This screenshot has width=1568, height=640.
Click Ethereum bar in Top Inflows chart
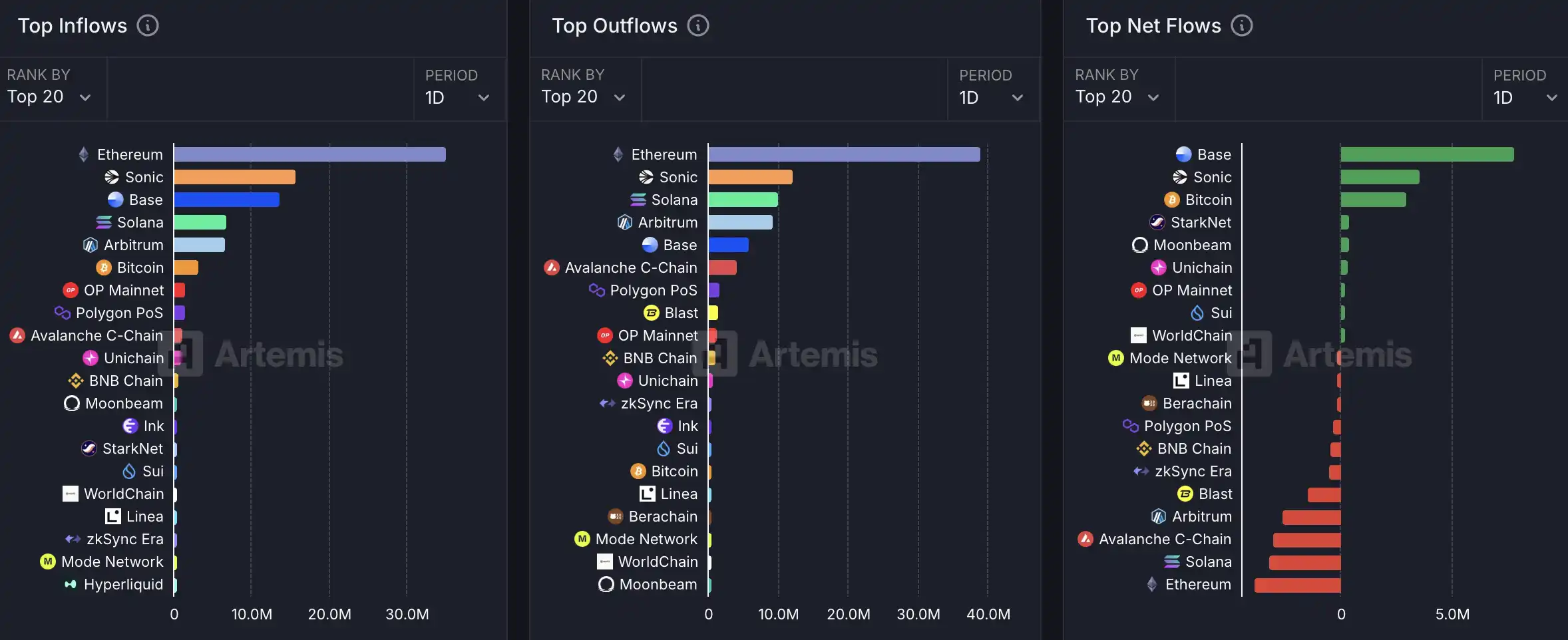pos(310,154)
